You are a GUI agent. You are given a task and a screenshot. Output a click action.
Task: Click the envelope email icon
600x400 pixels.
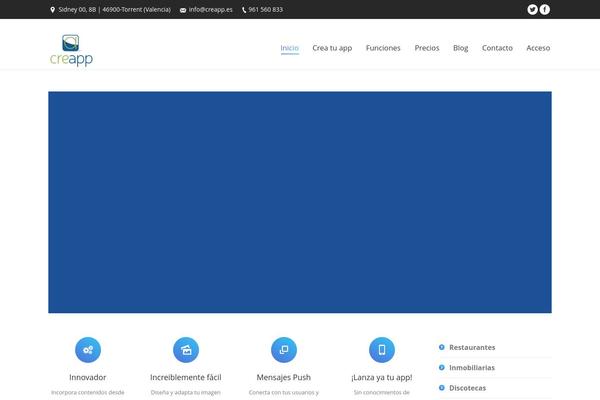pyautogui.click(x=183, y=10)
